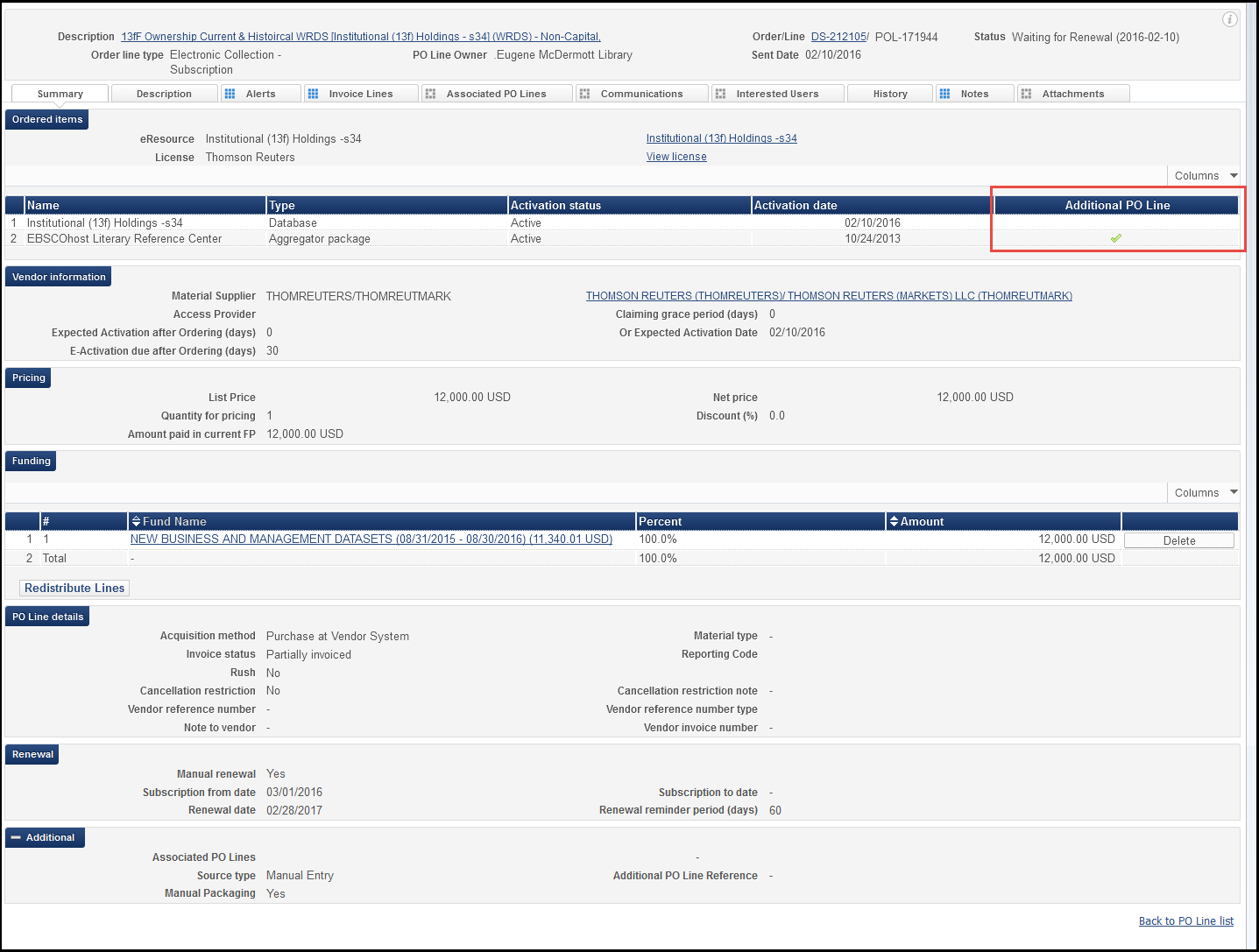The height and width of the screenshot is (952, 1259).
Task: Open order DS-212105 link
Action: click(x=838, y=37)
